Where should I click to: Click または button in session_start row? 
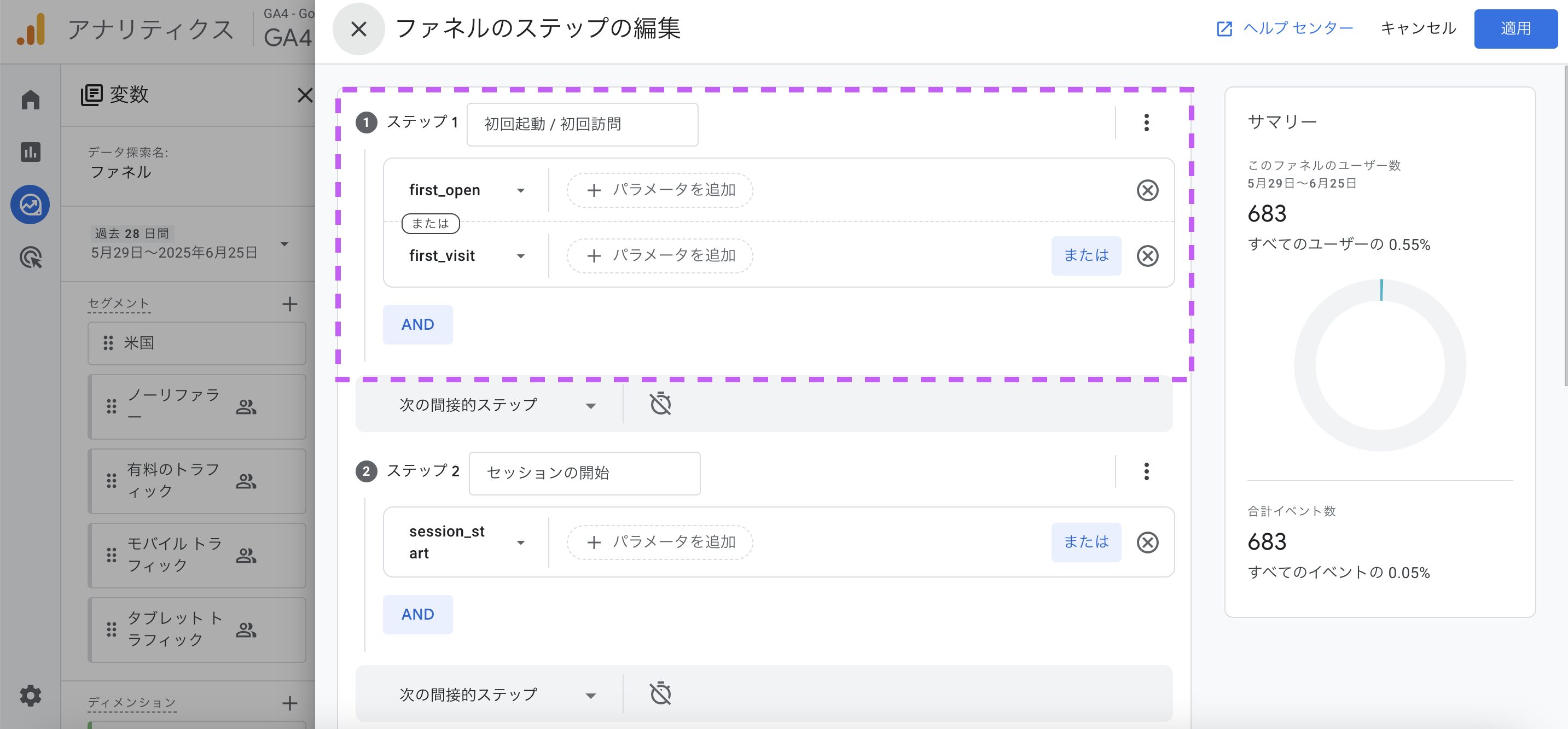(x=1086, y=542)
